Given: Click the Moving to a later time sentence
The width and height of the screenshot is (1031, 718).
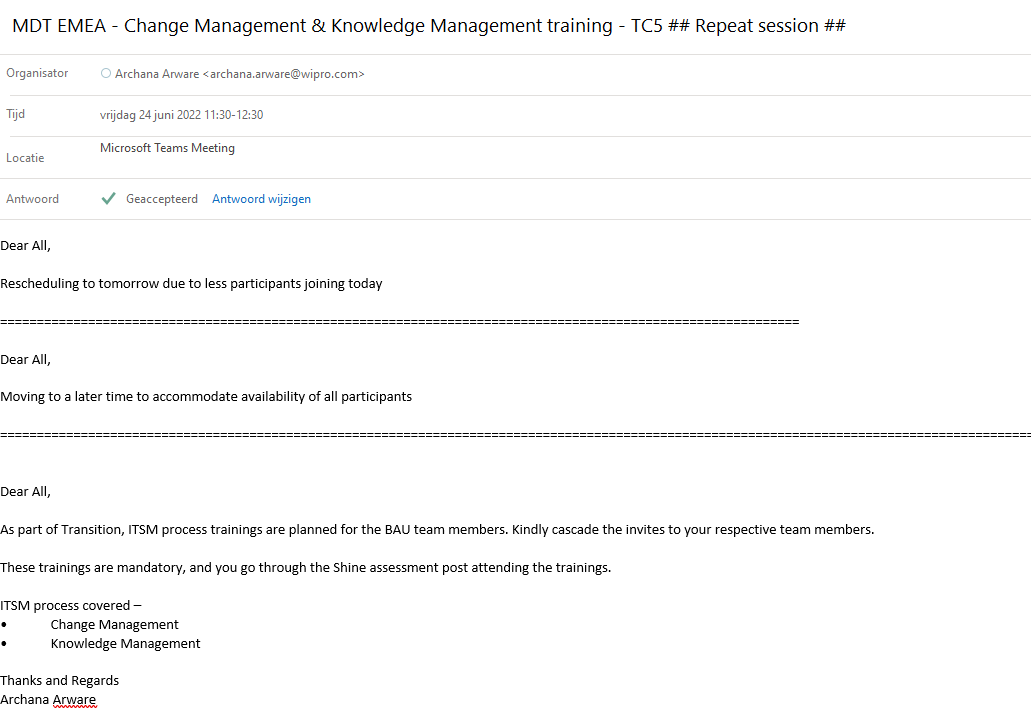Looking at the screenshot, I should (x=206, y=396).
